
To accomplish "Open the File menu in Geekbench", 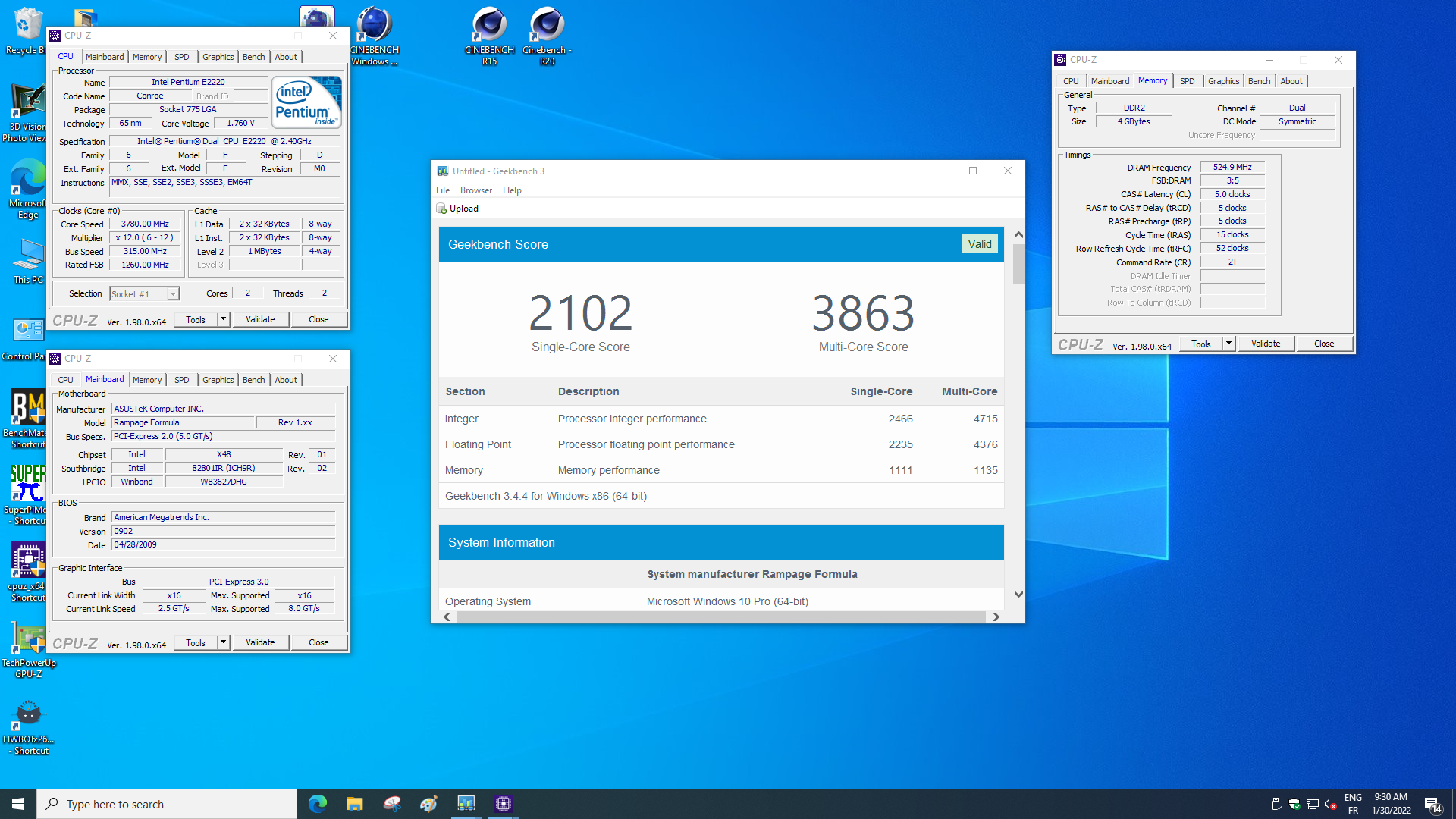I will click(x=443, y=190).
